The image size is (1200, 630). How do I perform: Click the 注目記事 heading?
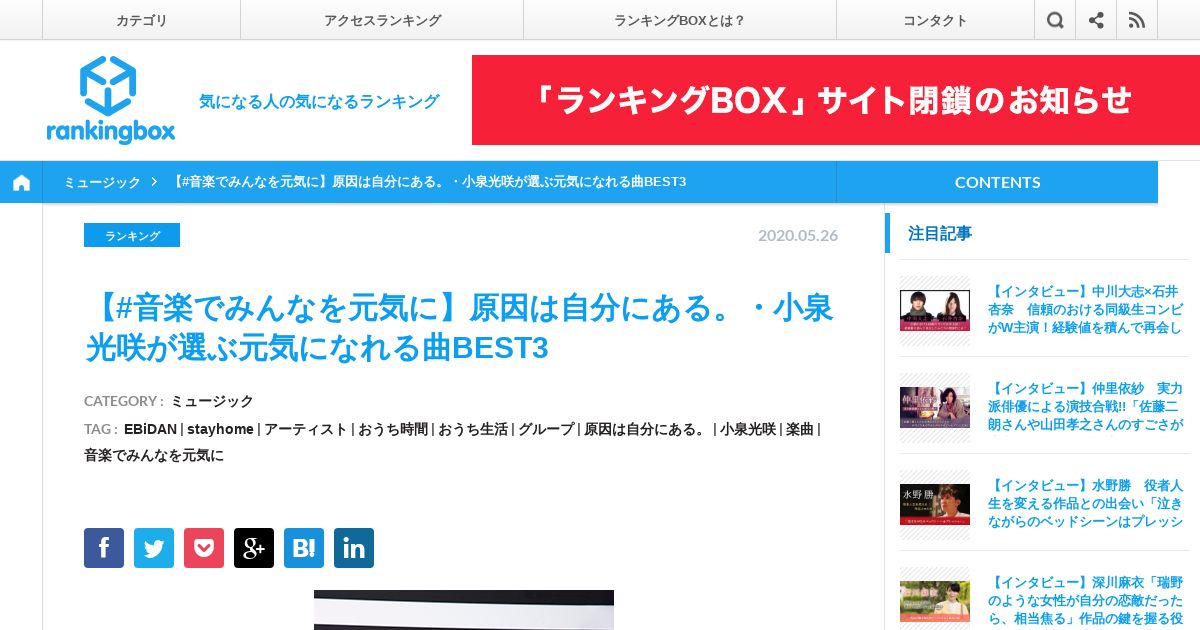tap(940, 233)
